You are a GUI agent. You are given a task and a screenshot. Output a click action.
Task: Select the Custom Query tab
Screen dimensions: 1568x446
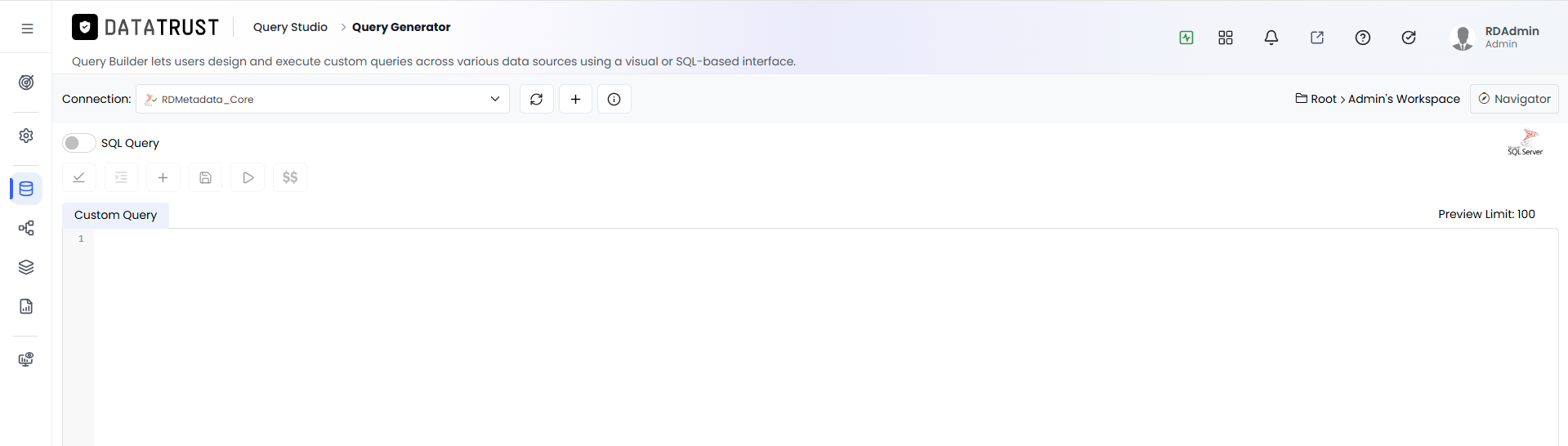tap(115, 215)
